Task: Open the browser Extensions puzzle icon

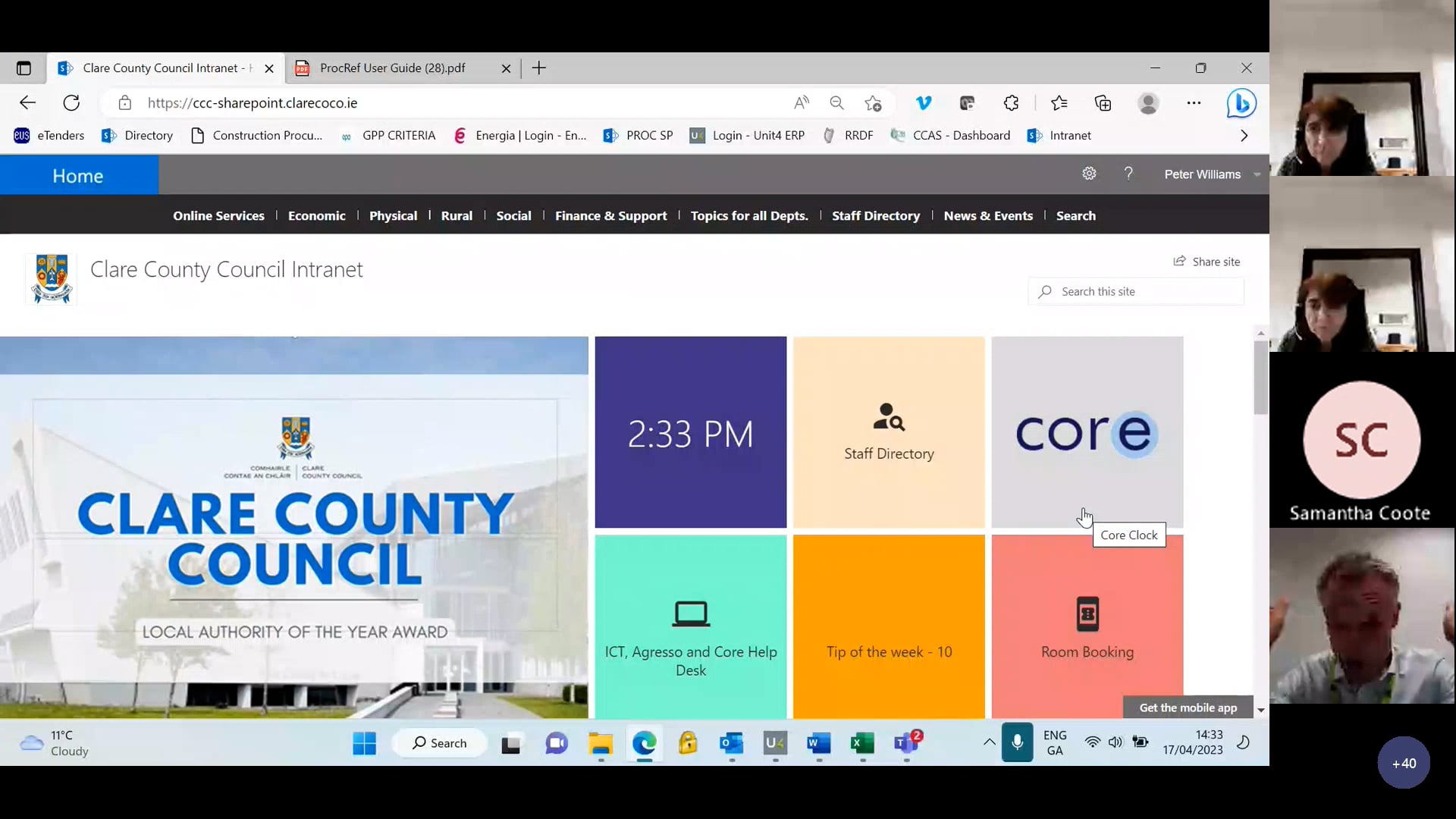Action: [x=1011, y=102]
